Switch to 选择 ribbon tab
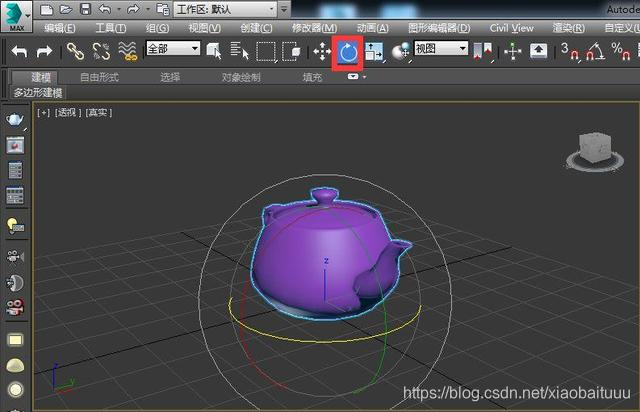The width and height of the screenshot is (640, 412). click(x=170, y=77)
